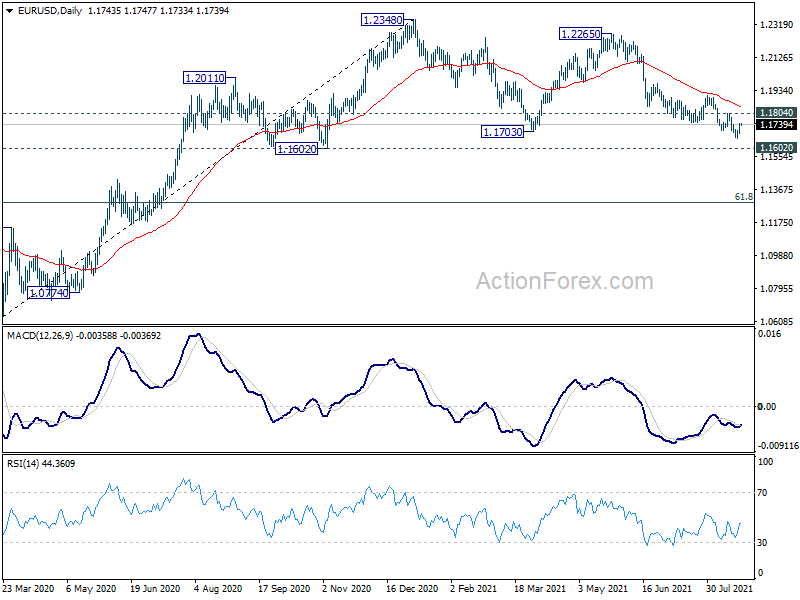Click the 4 Aug 2020 date label
The image size is (800, 600).
(218, 588)
